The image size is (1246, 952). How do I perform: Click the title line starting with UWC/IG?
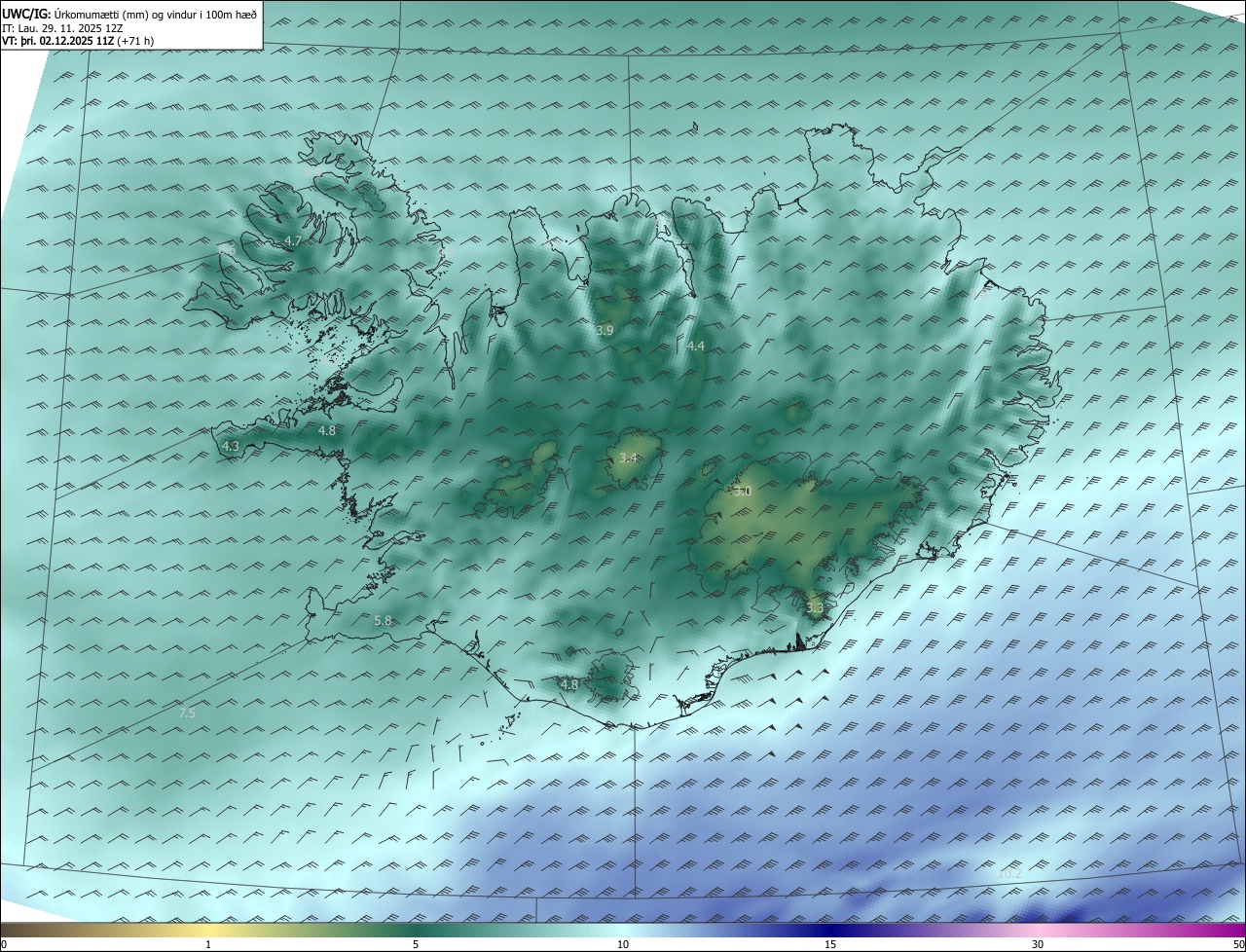[129, 15]
